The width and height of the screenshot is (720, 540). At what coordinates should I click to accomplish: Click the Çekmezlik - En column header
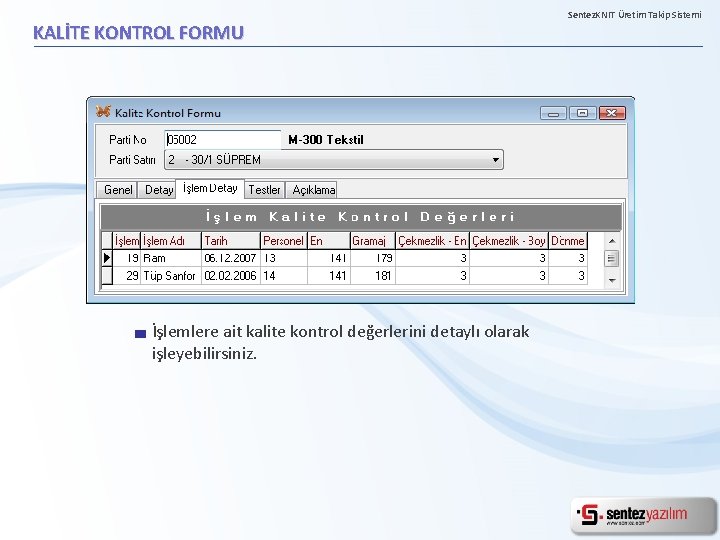(432, 241)
